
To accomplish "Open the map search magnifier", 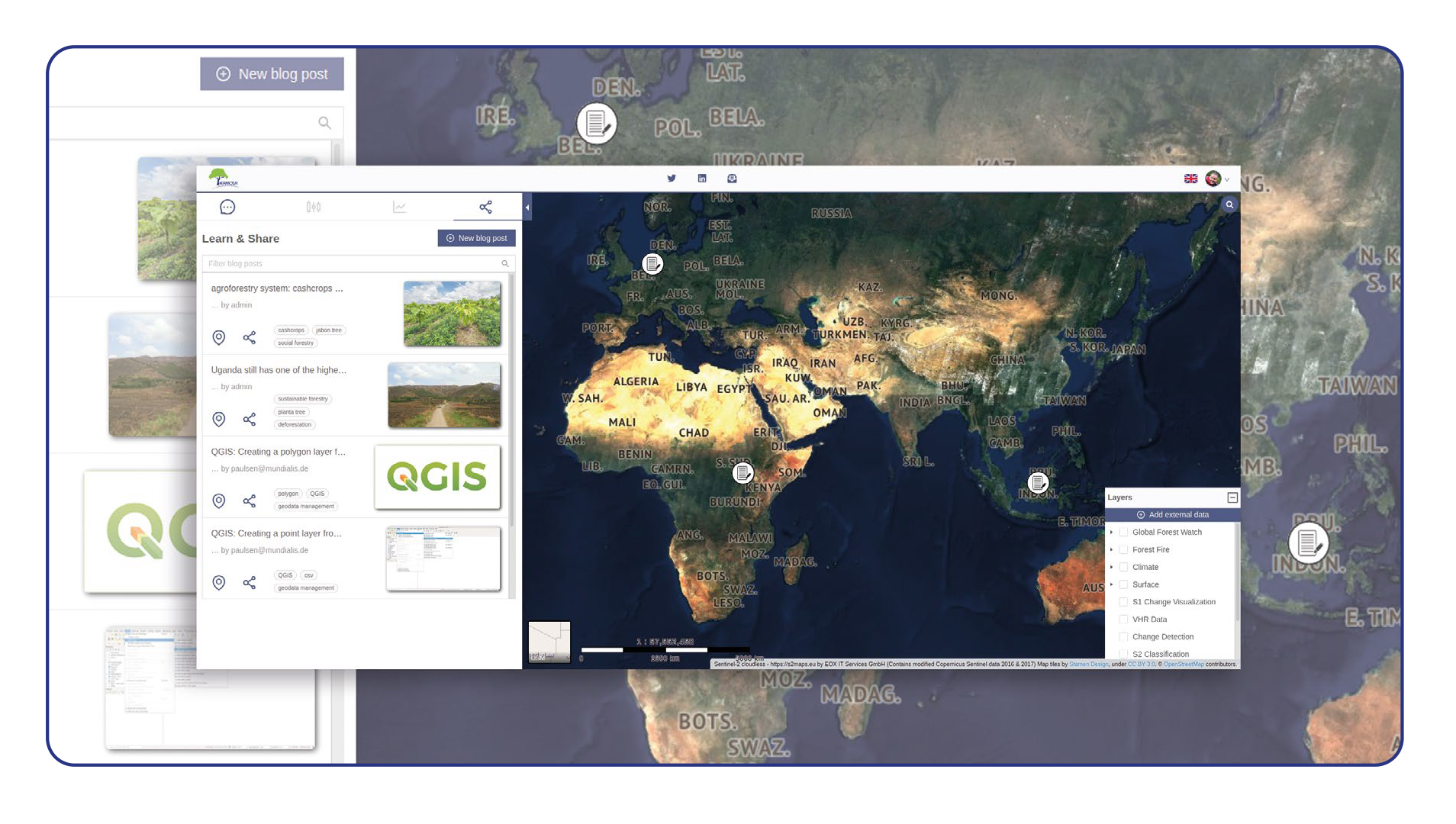I will pos(1229,204).
